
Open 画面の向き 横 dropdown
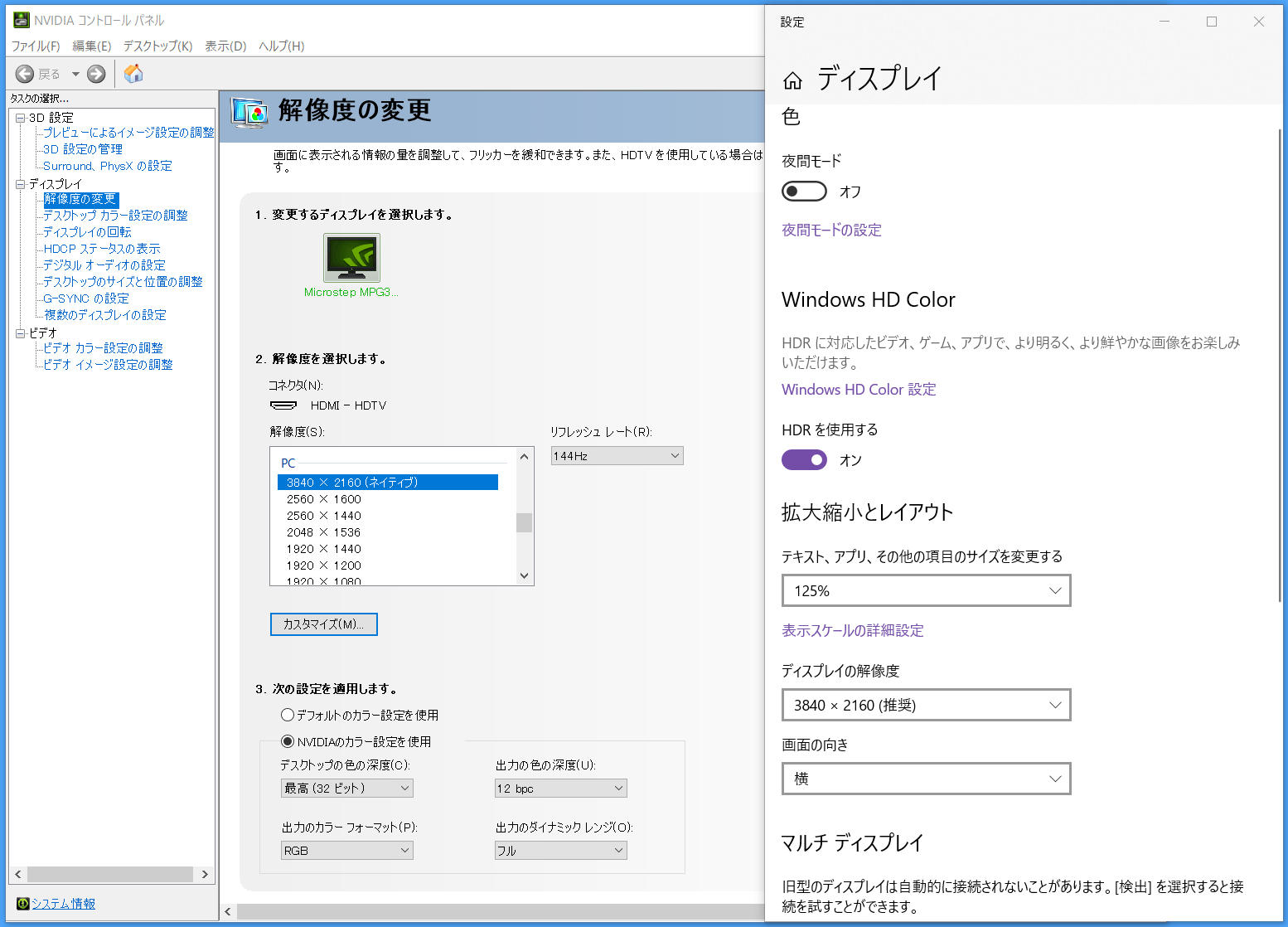927,779
